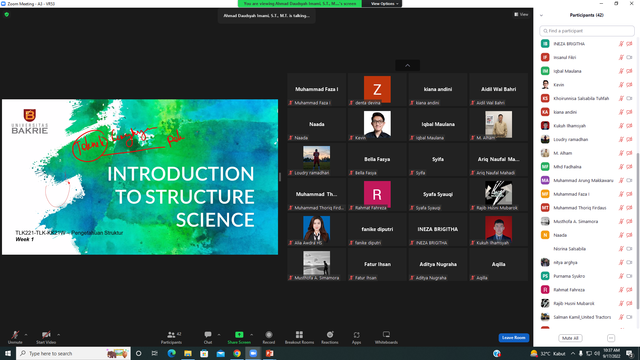Open video options arrow next to Start Video
Viewport: 640px width, 360px height.
[x=58, y=335]
